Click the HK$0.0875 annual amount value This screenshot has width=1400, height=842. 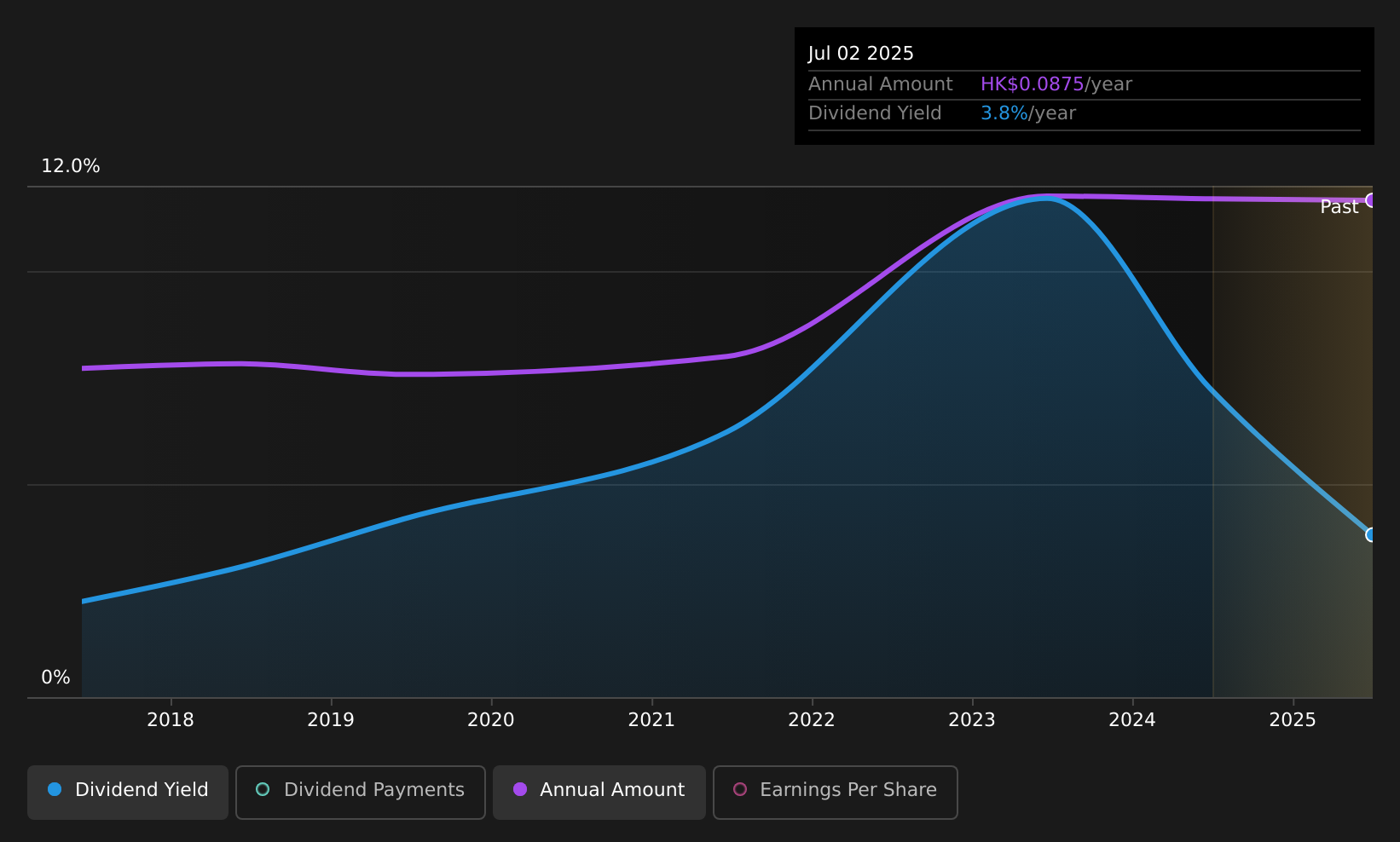coord(1032,84)
